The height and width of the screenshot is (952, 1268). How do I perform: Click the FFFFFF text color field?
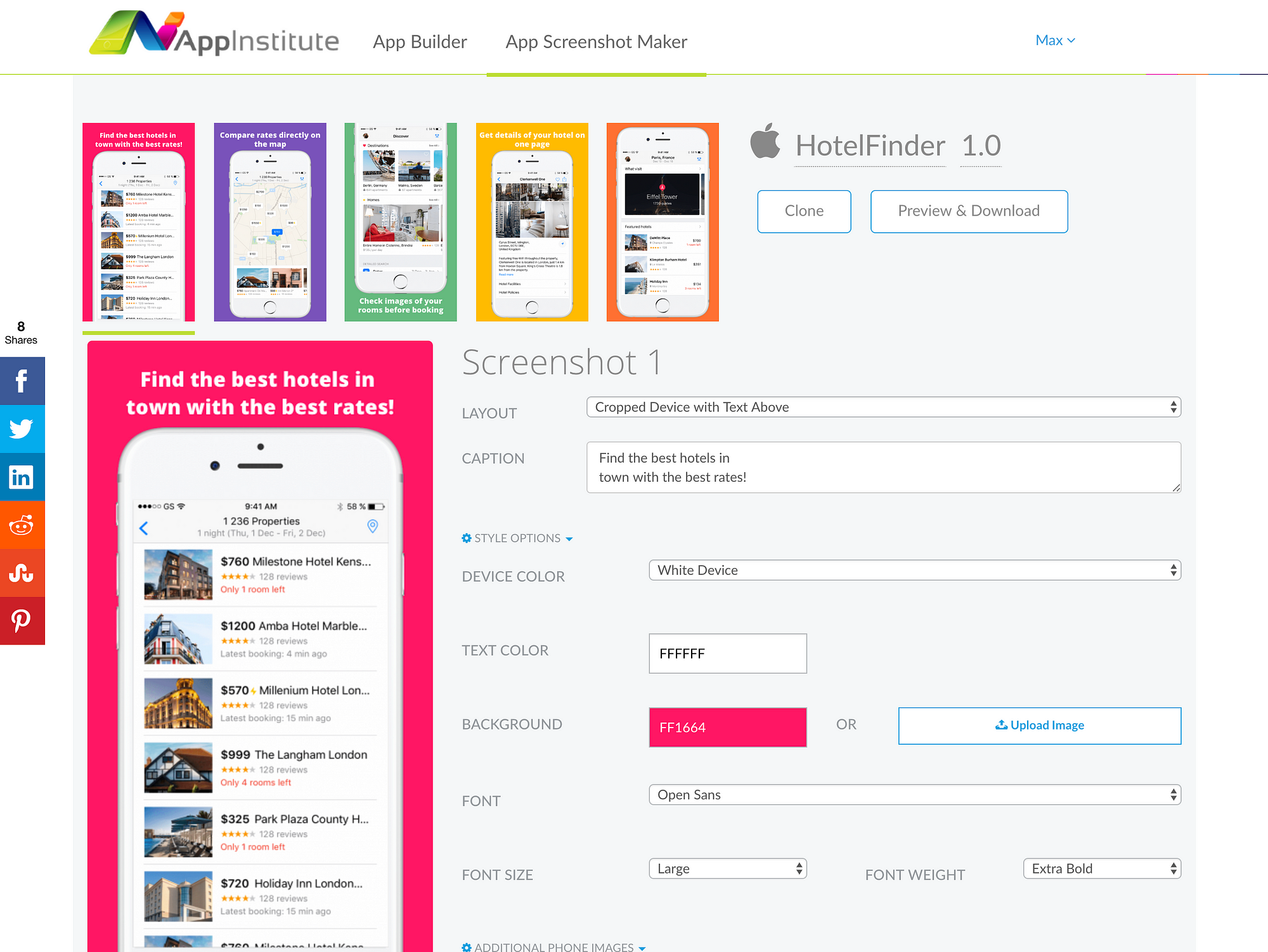coord(728,653)
